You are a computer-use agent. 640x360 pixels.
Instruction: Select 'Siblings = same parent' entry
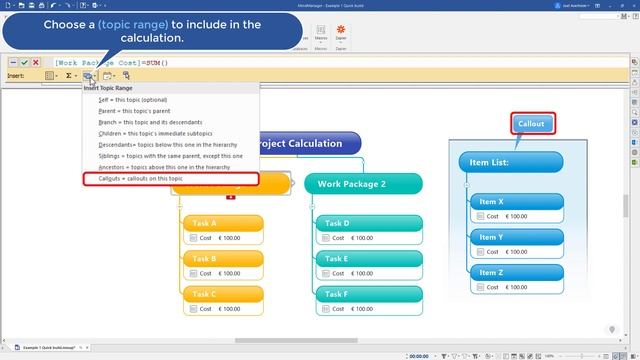click(171, 156)
